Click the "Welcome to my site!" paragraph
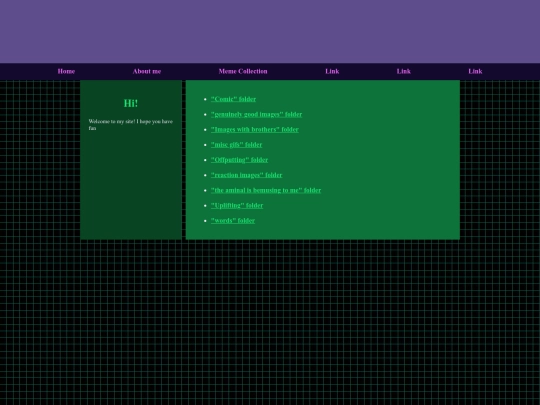 [x=131, y=125]
